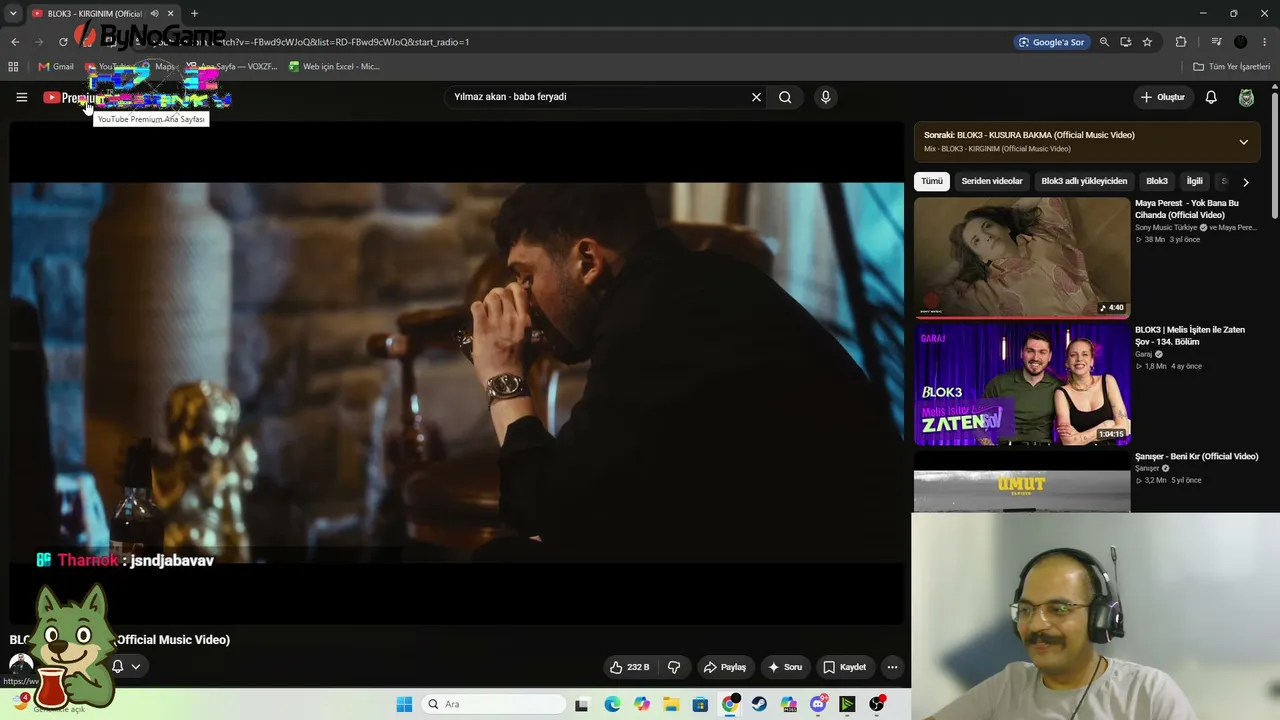
Task: Start voice search with the microphone
Action: click(x=825, y=97)
